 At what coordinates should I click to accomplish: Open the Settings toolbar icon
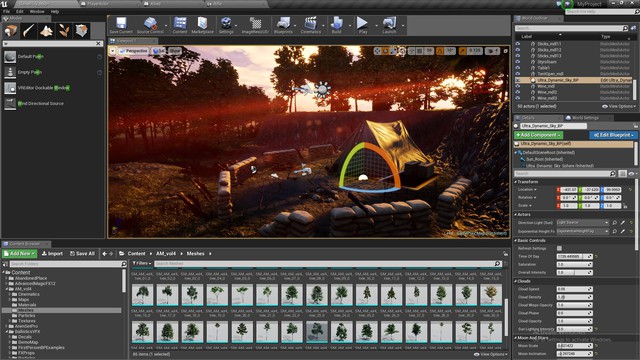point(226,25)
